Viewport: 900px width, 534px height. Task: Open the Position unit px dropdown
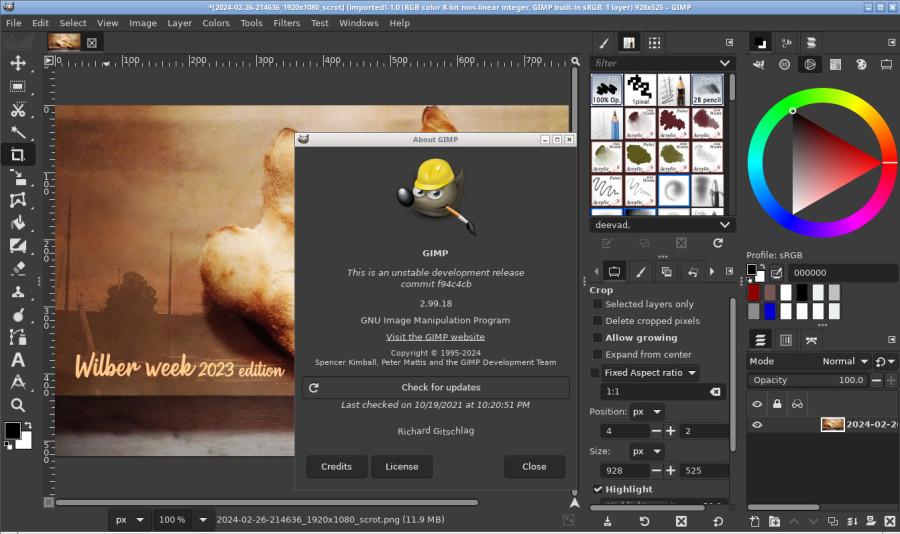[x=646, y=412]
